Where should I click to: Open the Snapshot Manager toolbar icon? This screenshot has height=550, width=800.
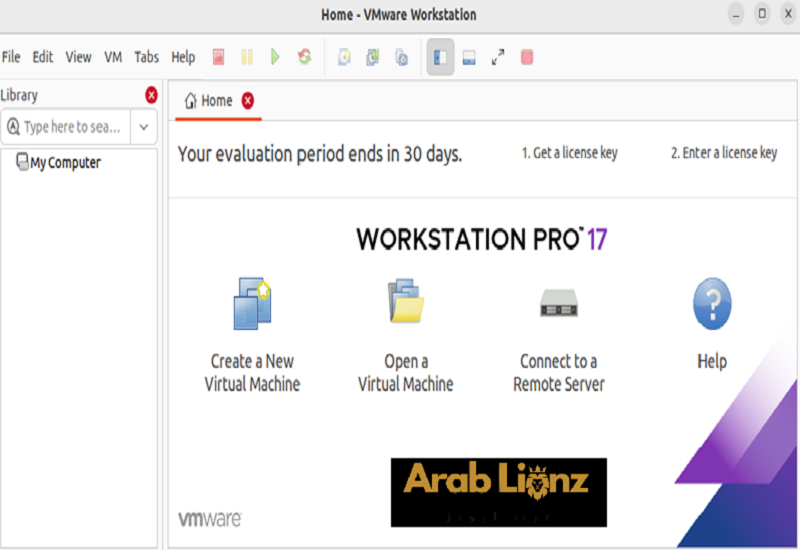click(402, 57)
